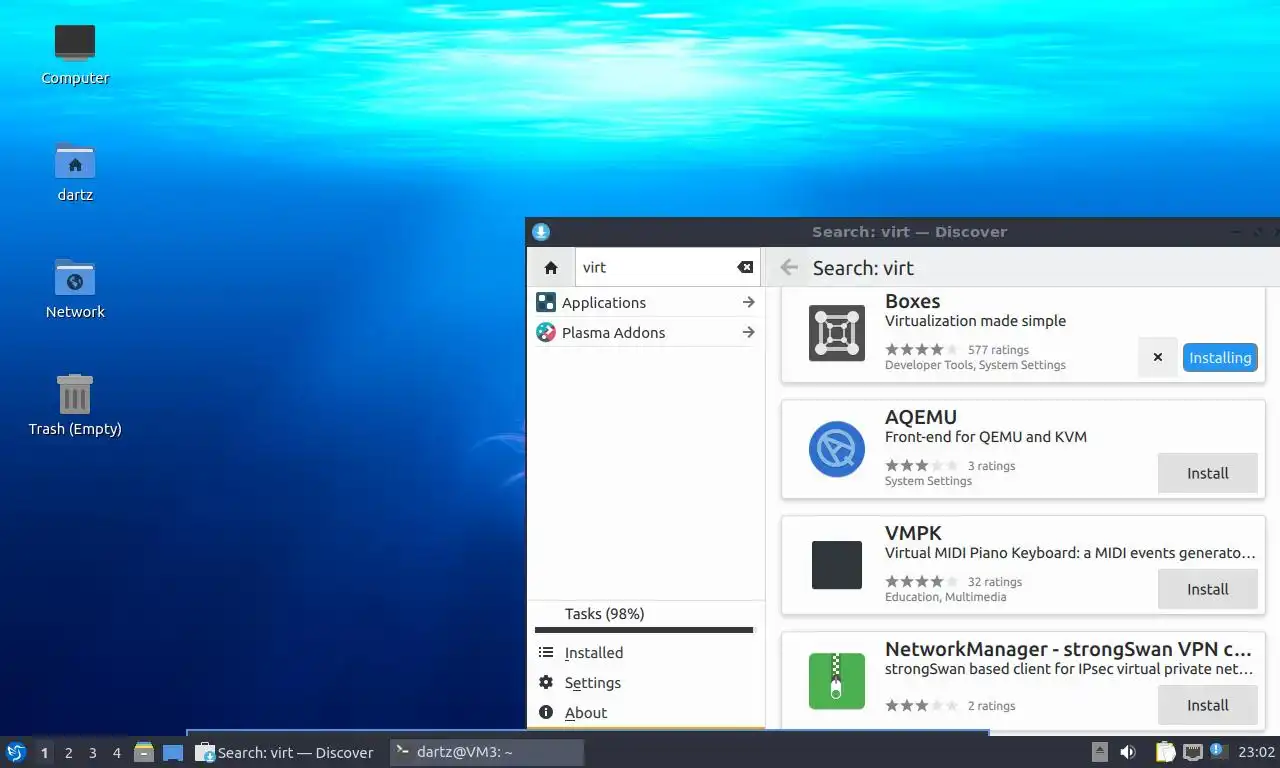The height and width of the screenshot is (768, 1280).
Task: Click the Discover title bar icon
Action: coord(541,232)
